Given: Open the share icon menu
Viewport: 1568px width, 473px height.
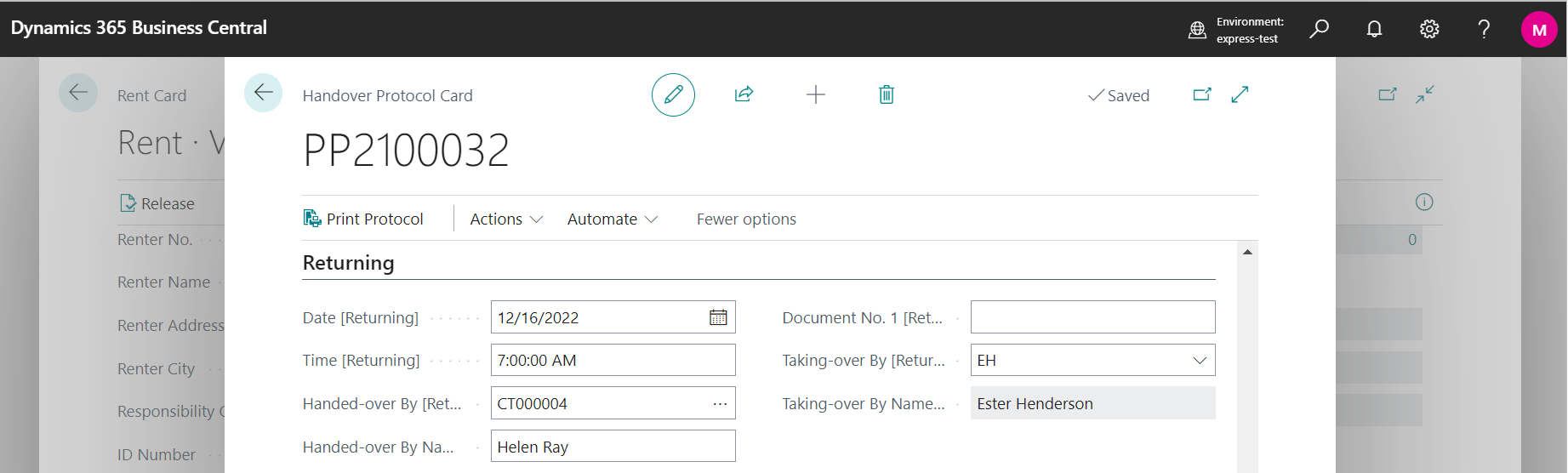Looking at the screenshot, I should click(x=744, y=94).
